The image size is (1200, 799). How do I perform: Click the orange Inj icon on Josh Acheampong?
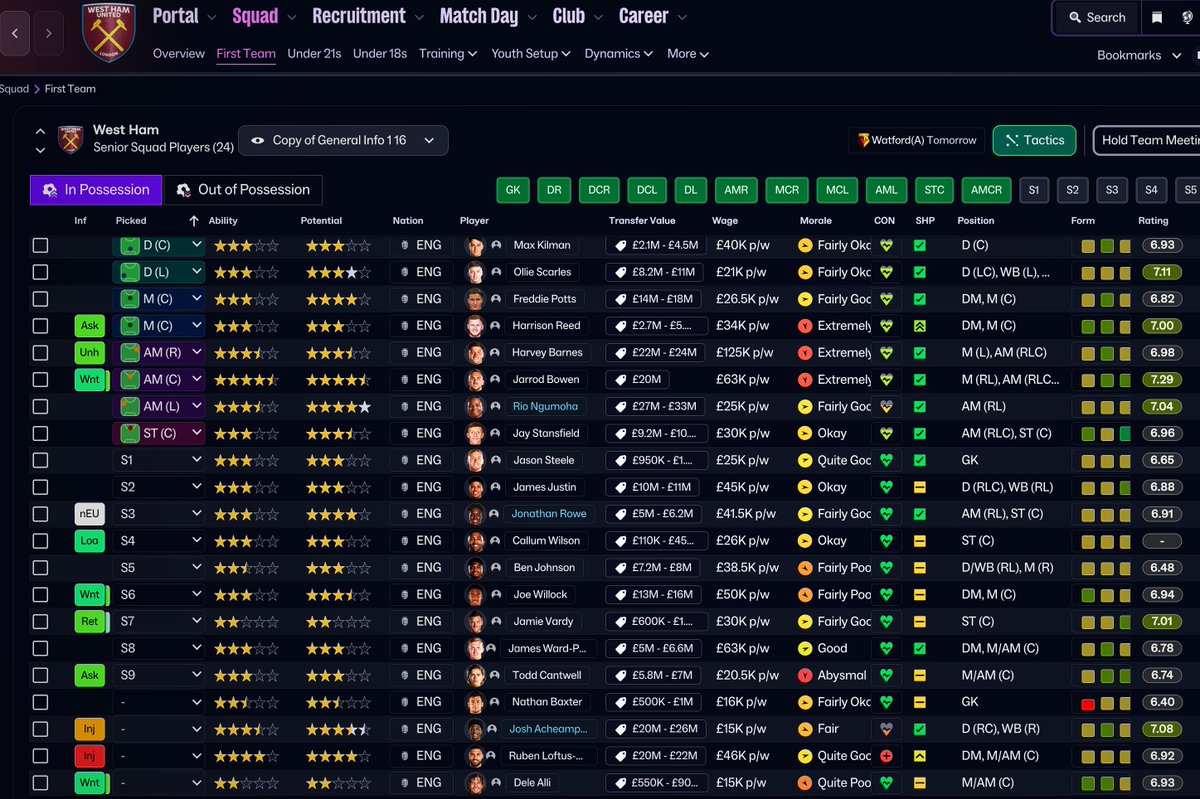(90, 728)
